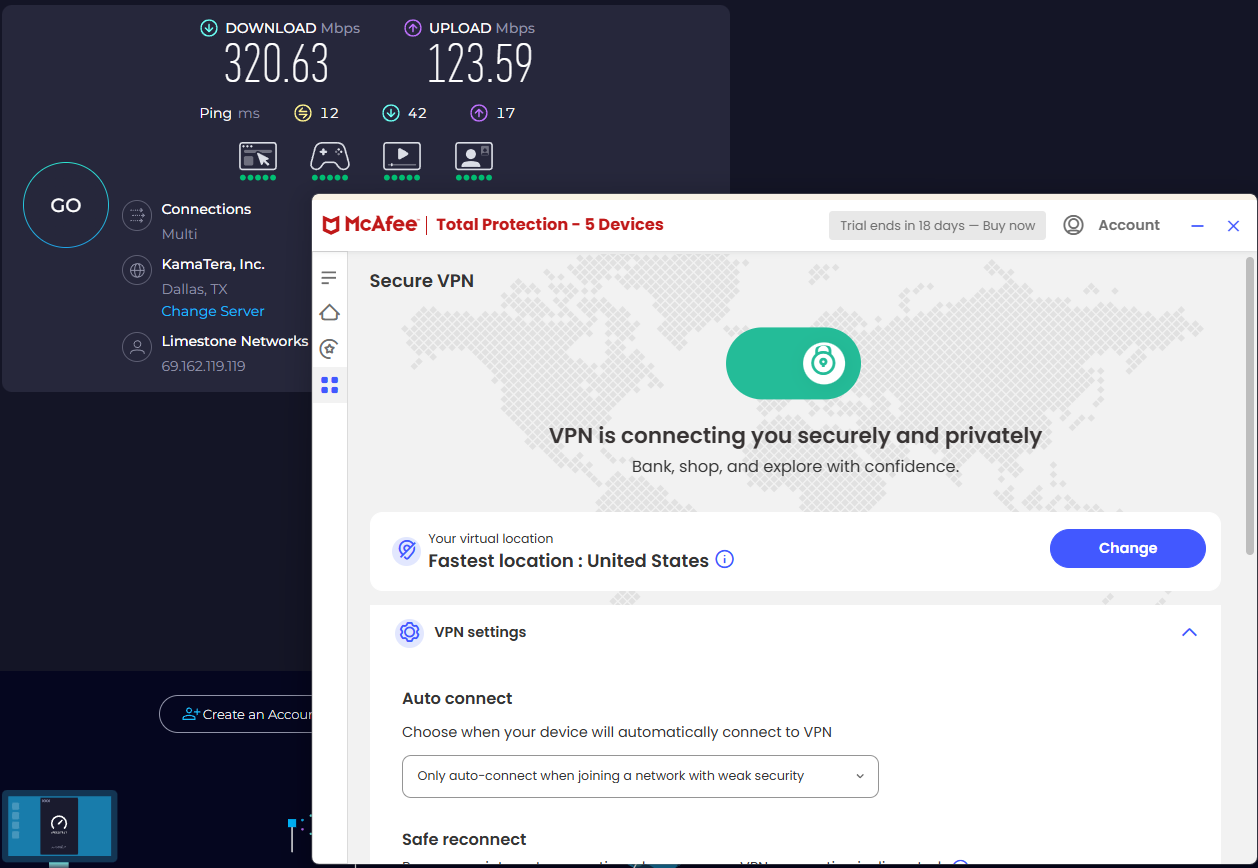Open the protection score icon in sidebar

coord(329,348)
